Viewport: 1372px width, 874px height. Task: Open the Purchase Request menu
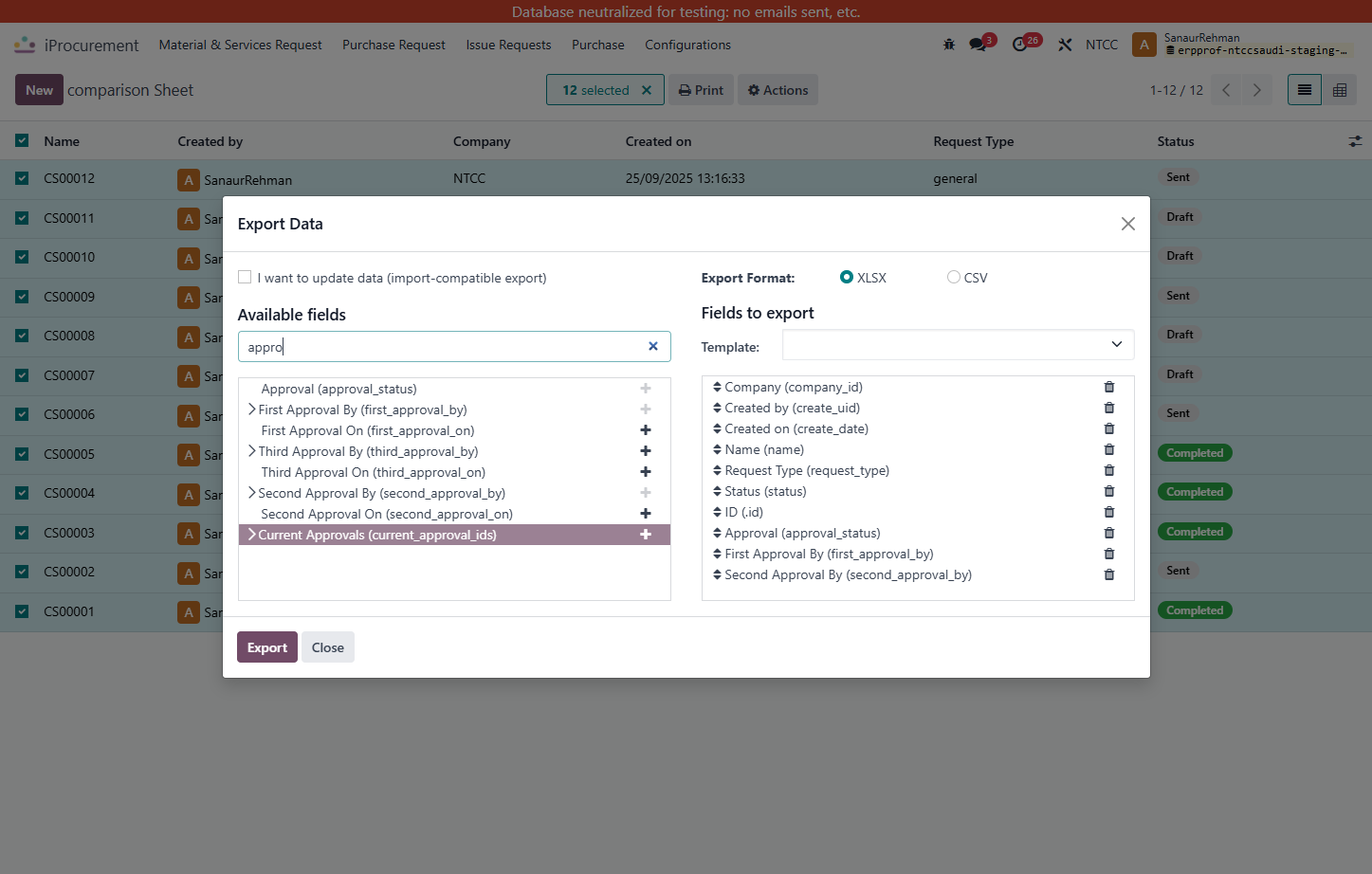tap(393, 45)
